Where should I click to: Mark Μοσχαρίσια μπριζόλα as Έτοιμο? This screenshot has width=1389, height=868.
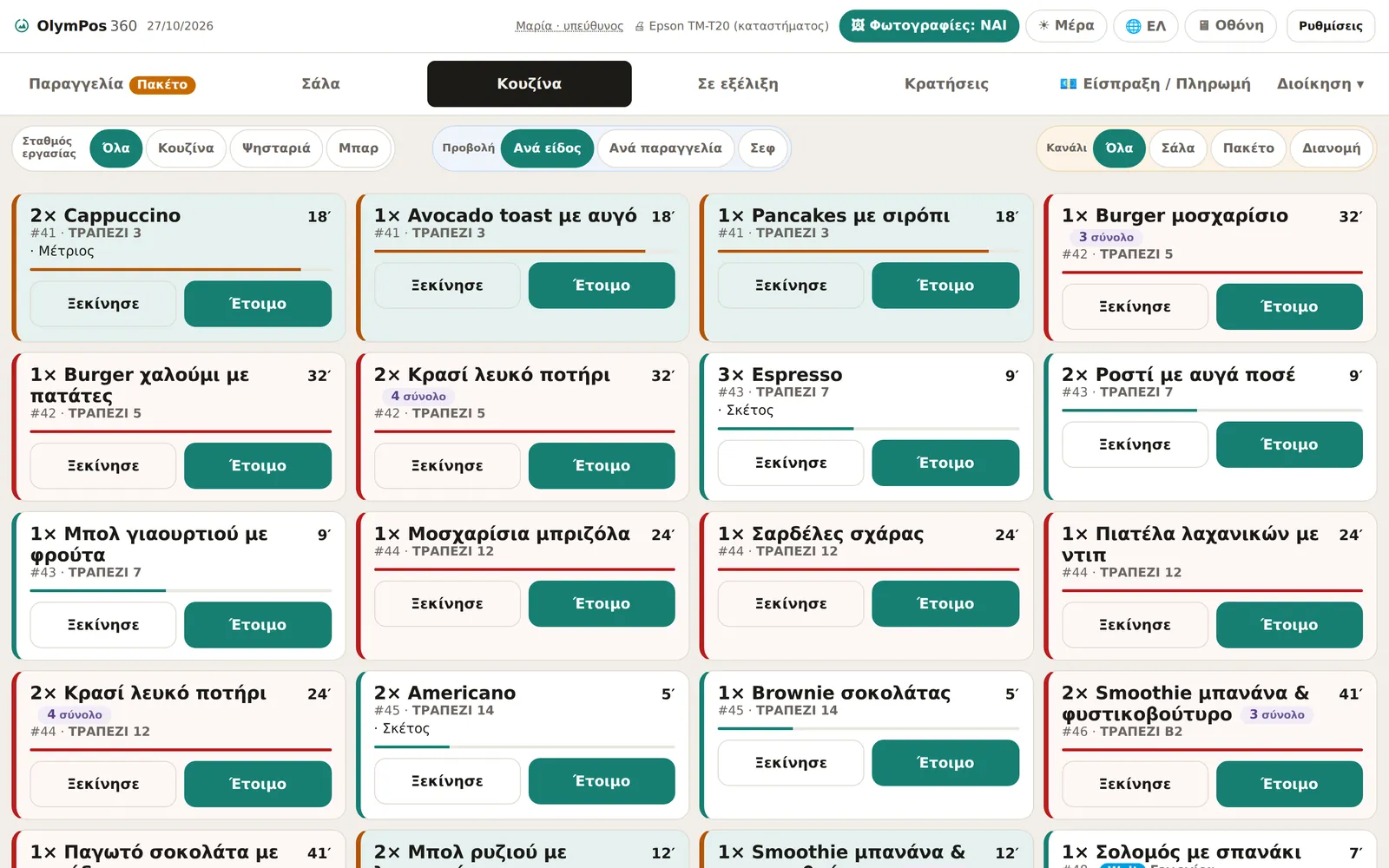[x=602, y=603]
